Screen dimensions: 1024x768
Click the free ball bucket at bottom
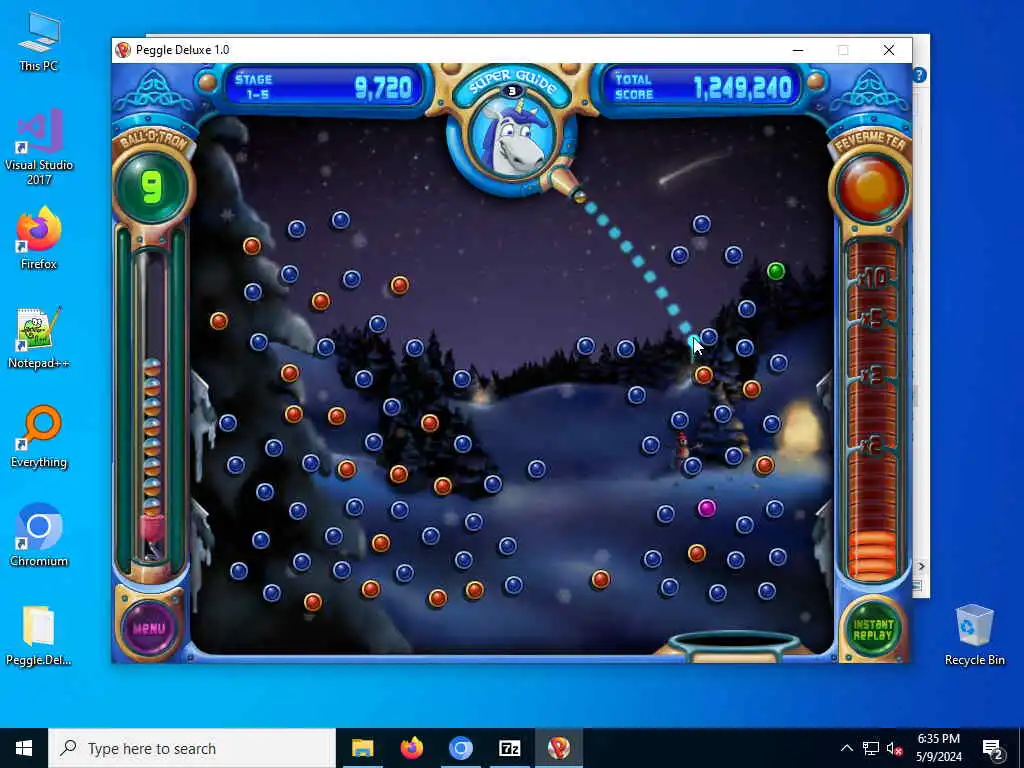click(733, 645)
